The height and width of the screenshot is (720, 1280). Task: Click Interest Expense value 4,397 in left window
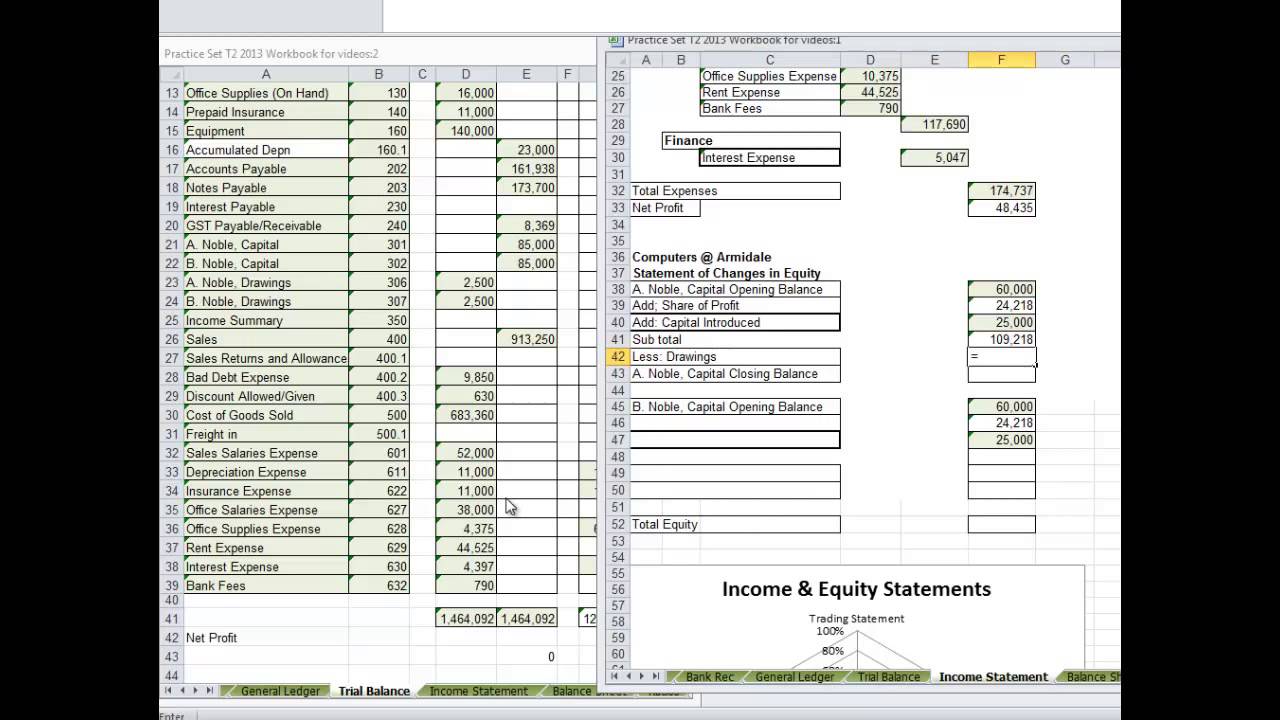click(466, 567)
